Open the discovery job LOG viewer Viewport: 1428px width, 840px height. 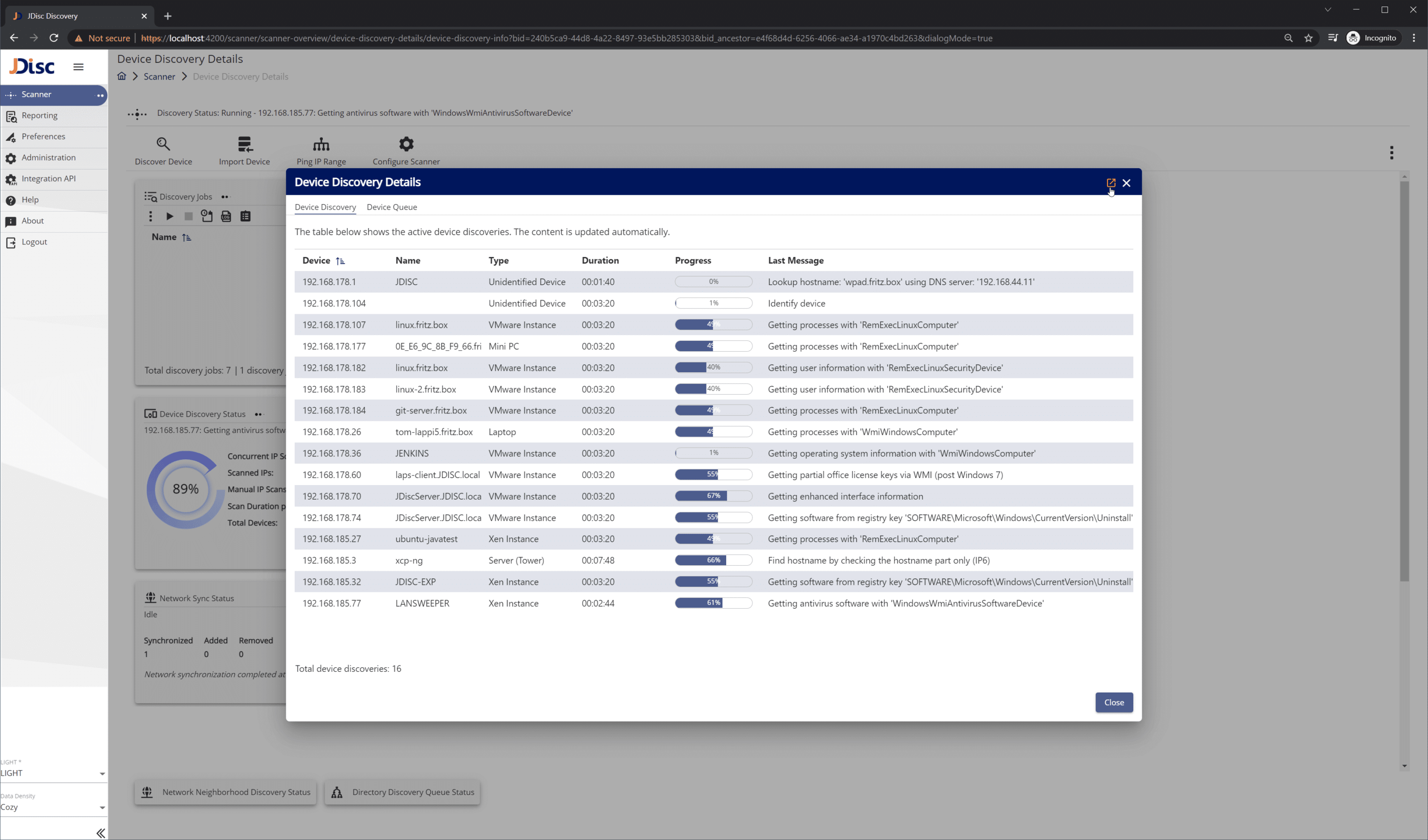(226, 216)
